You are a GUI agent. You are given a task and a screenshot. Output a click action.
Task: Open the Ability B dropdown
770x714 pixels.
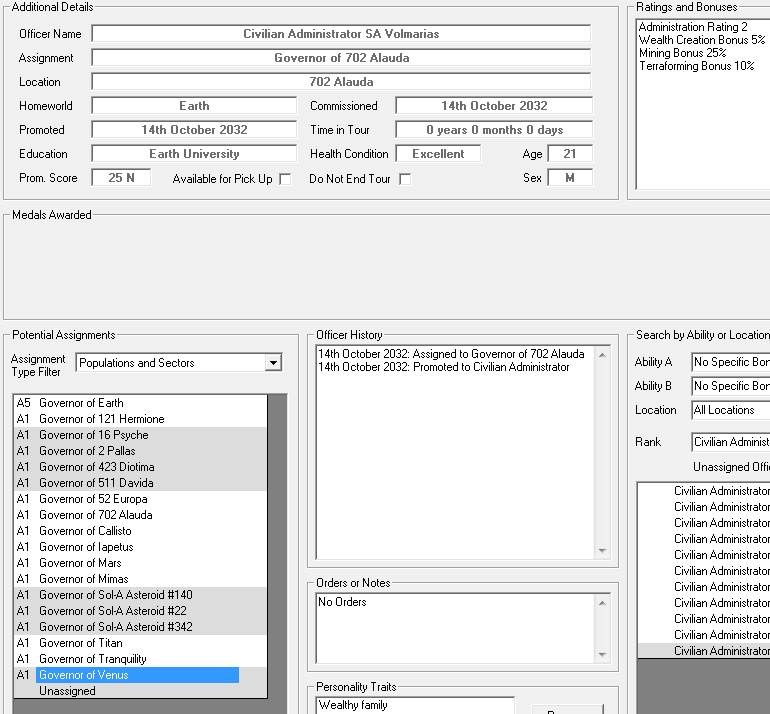(730, 386)
